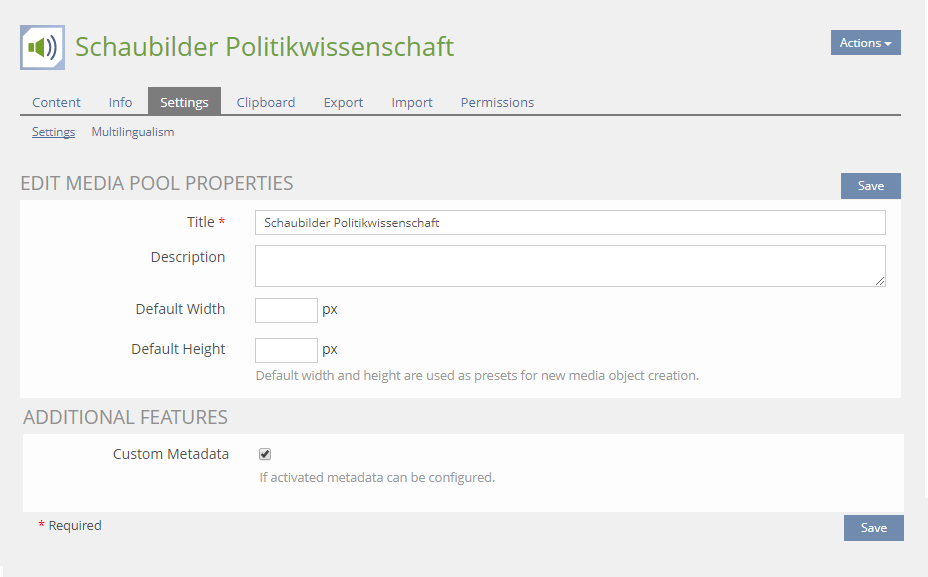
Task: Open the Info tab
Action: 120,102
